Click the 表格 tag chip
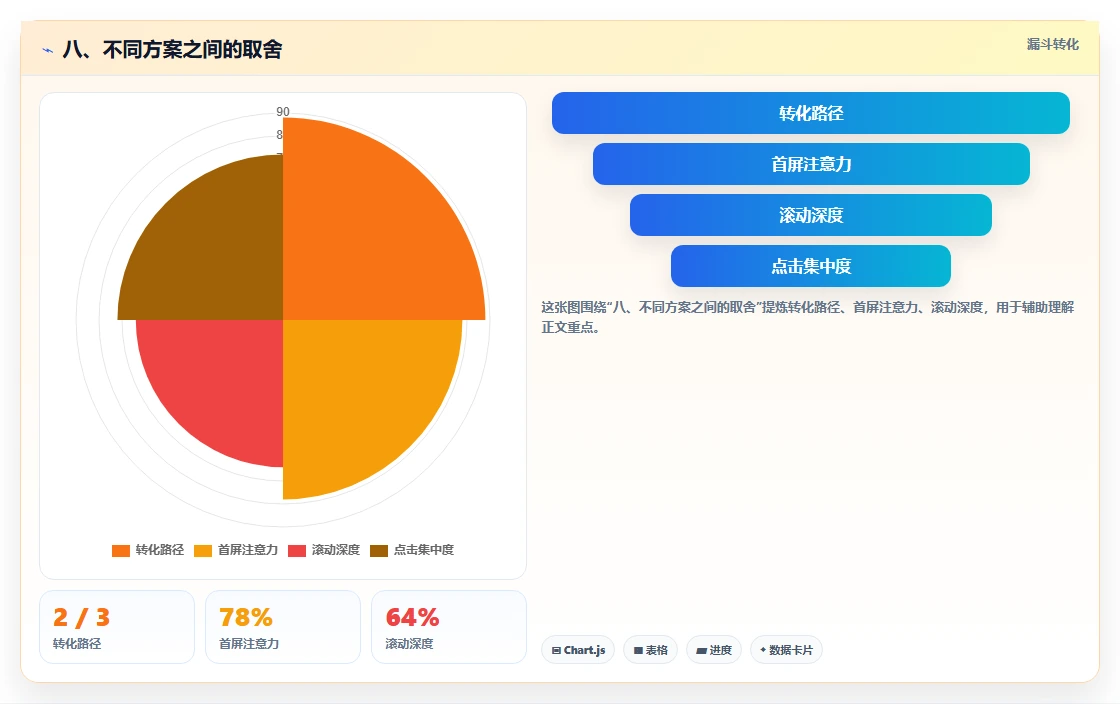This screenshot has height=704, width=1120. pos(650,650)
